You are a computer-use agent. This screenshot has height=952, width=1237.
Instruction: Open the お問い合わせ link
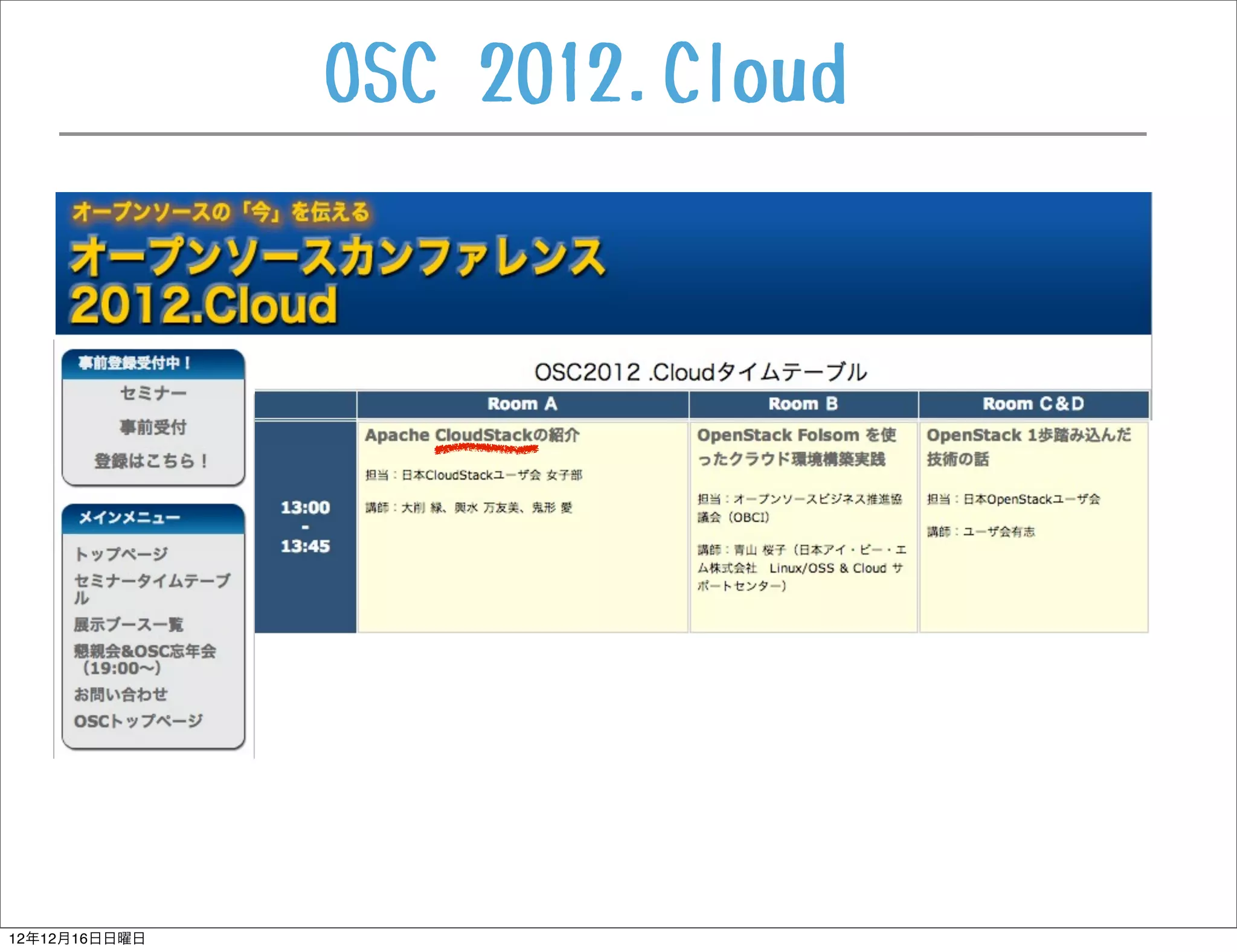pyautogui.click(x=121, y=694)
